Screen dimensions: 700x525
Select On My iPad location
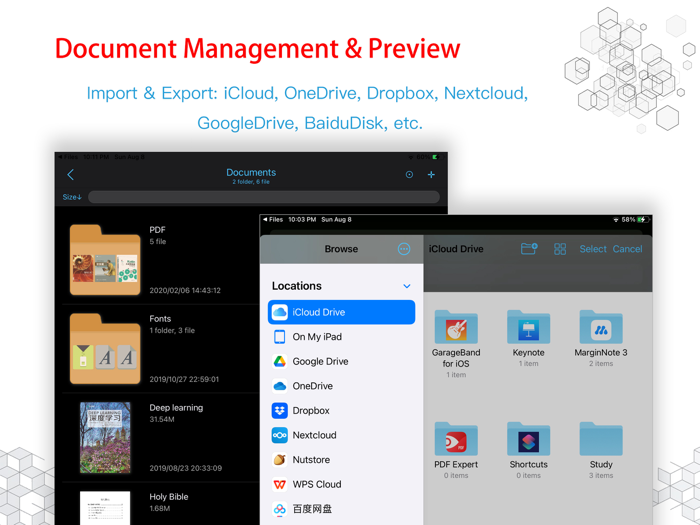[x=342, y=337]
